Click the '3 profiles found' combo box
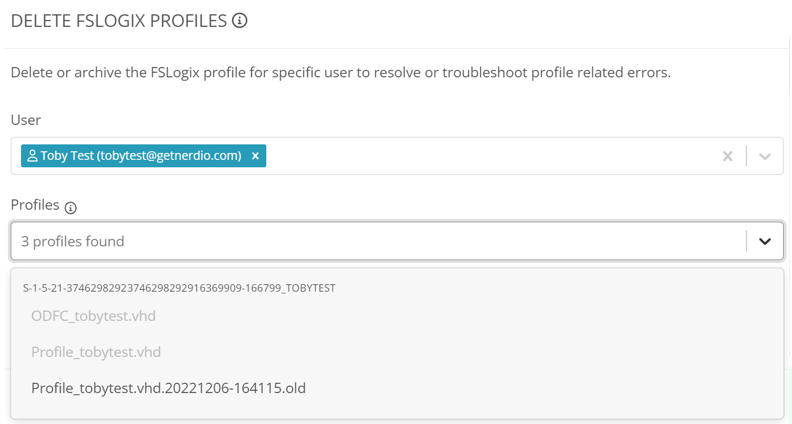The width and height of the screenshot is (792, 424). pyautogui.click(x=397, y=241)
